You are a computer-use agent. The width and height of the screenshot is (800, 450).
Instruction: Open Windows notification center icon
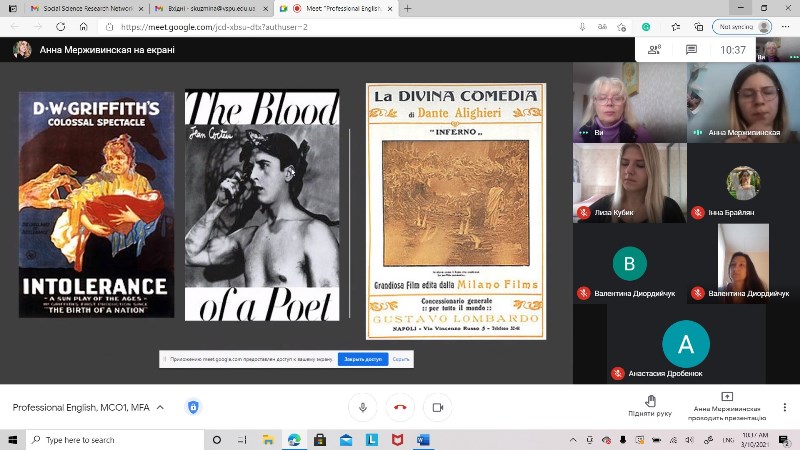click(784, 440)
